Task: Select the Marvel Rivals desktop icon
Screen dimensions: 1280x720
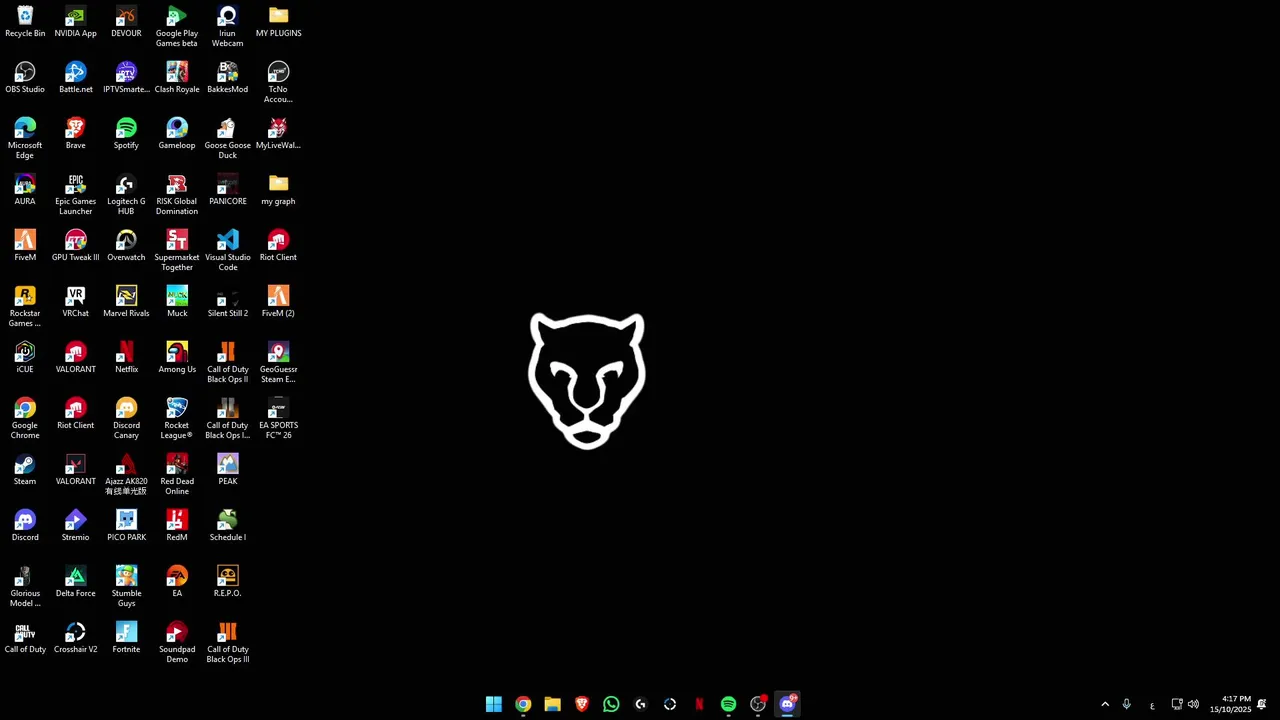Action: [126, 302]
